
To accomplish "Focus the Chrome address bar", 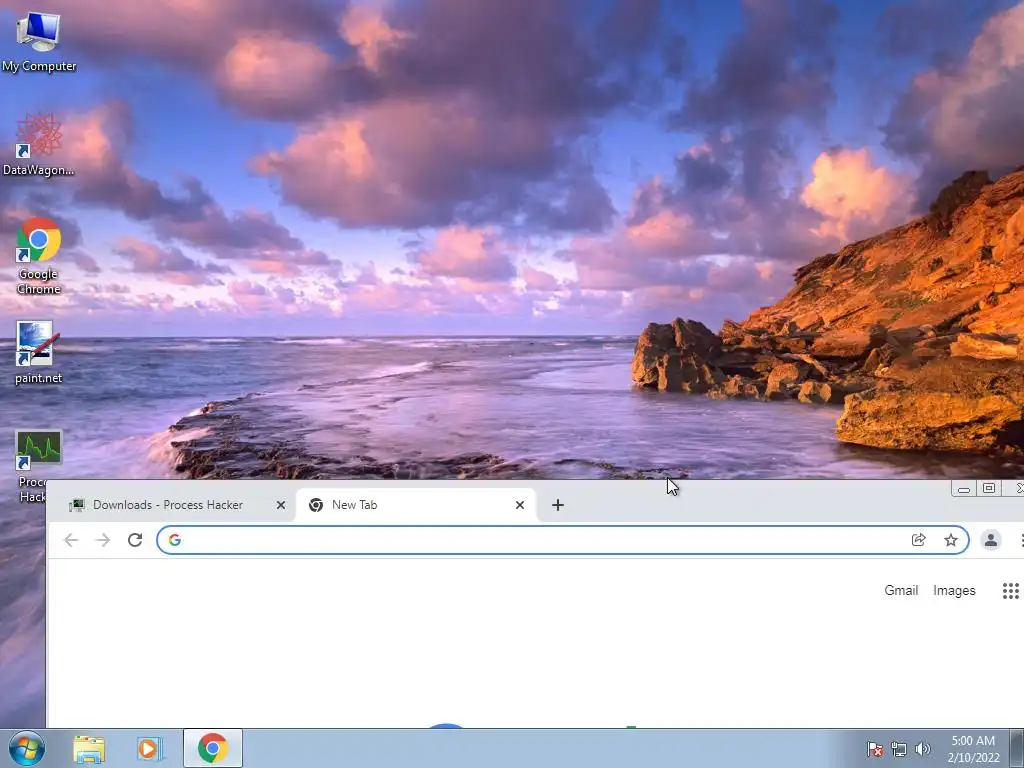I will (562, 540).
